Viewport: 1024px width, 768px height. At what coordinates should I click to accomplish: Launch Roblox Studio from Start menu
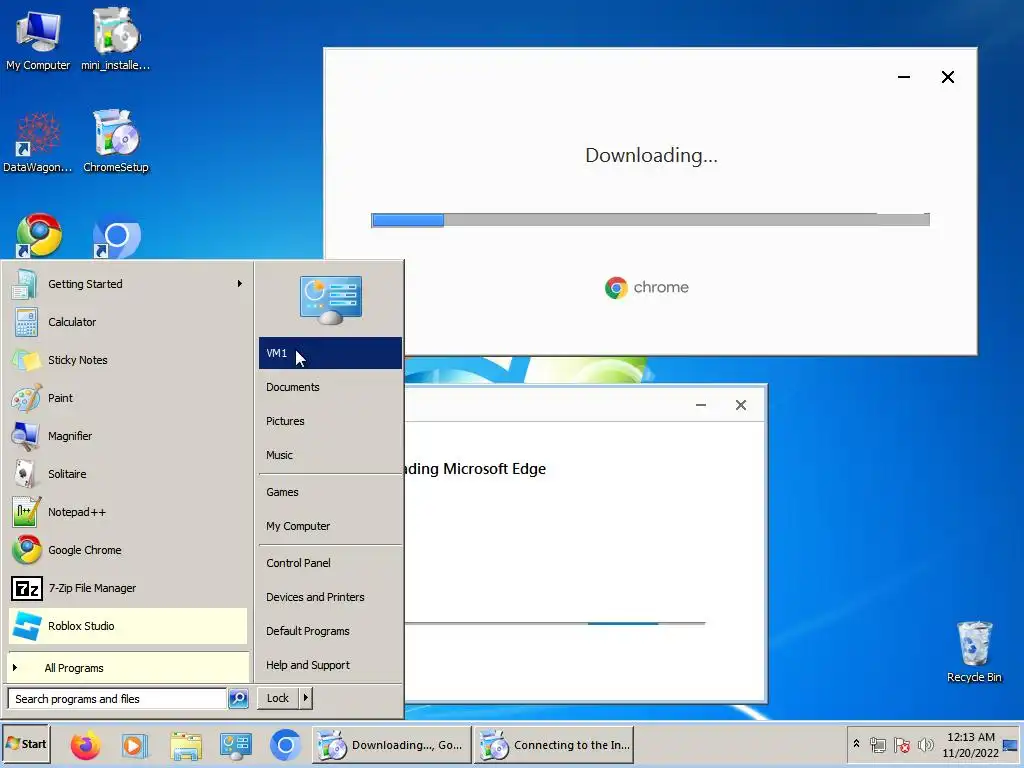tap(128, 626)
